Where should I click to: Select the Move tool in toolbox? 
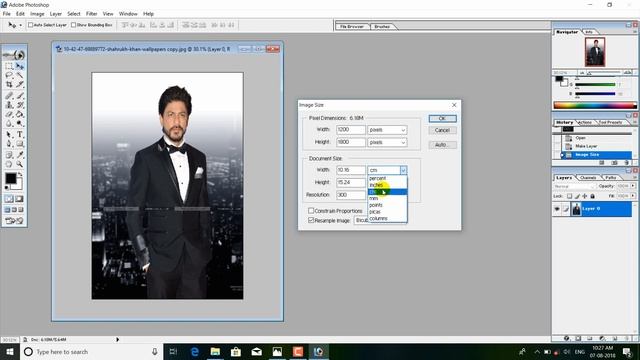pyautogui.click(x=20, y=66)
